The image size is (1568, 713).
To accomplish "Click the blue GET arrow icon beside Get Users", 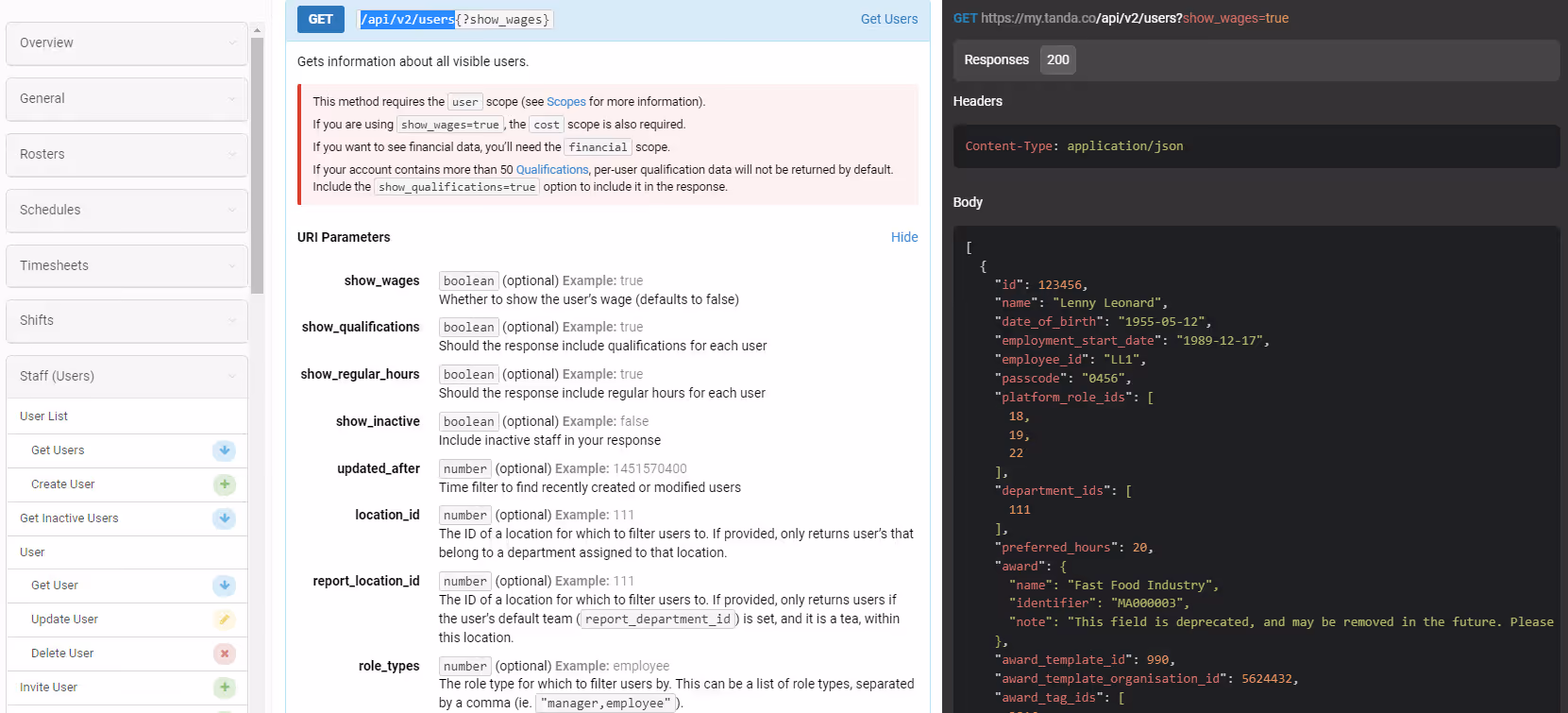I will [x=224, y=450].
